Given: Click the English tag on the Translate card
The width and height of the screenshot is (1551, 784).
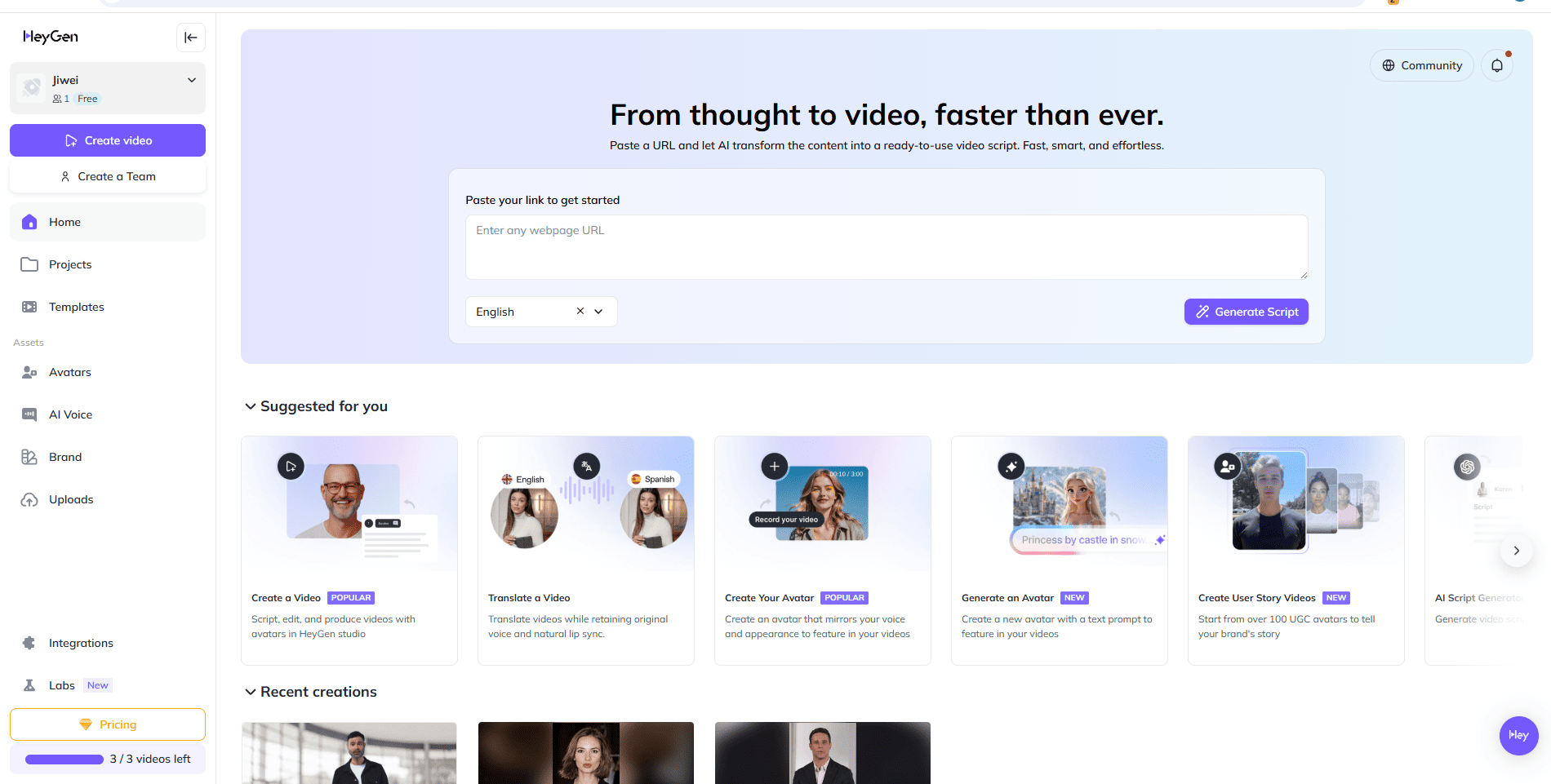Looking at the screenshot, I should click(x=523, y=480).
